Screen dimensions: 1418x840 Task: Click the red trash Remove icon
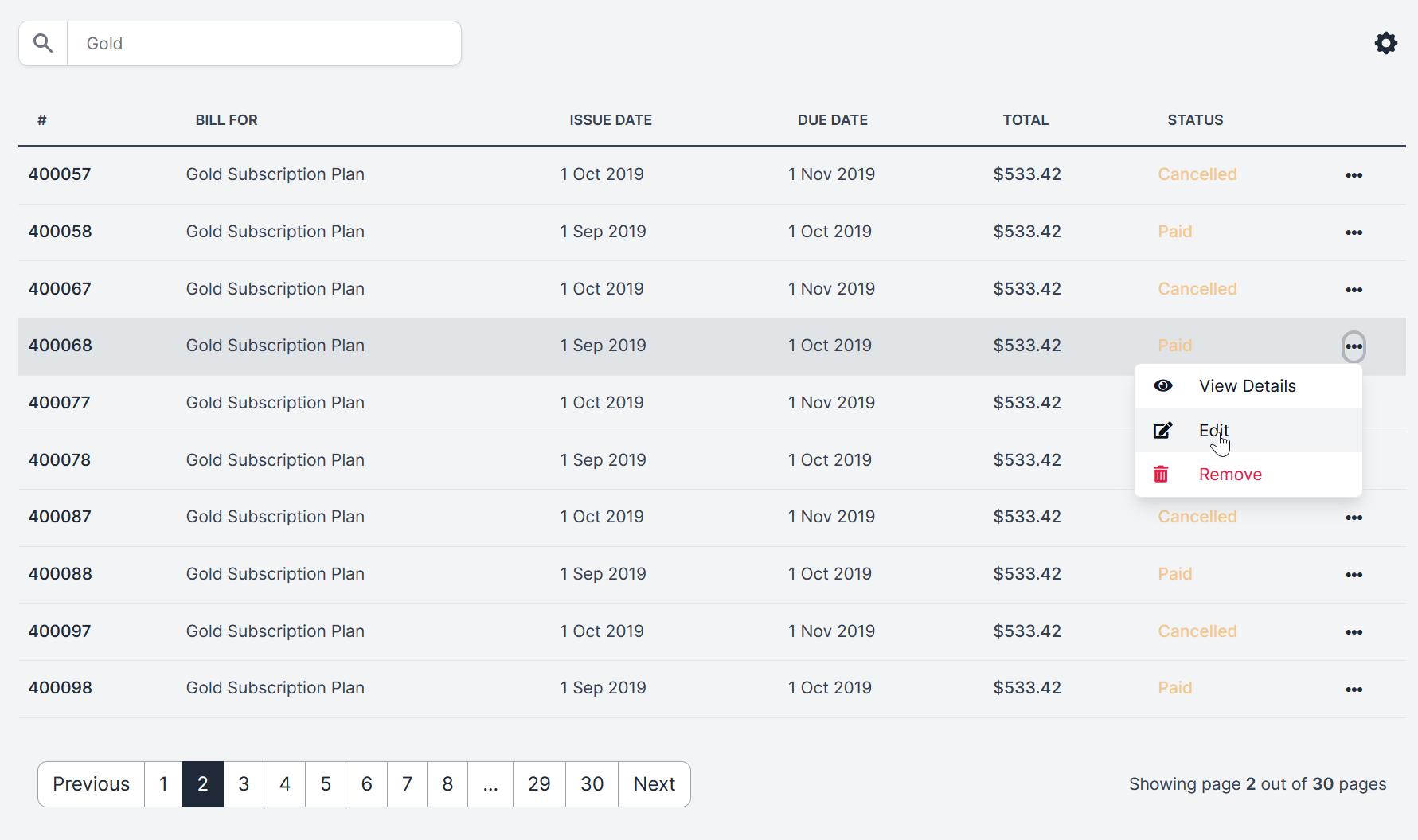click(x=1162, y=475)
